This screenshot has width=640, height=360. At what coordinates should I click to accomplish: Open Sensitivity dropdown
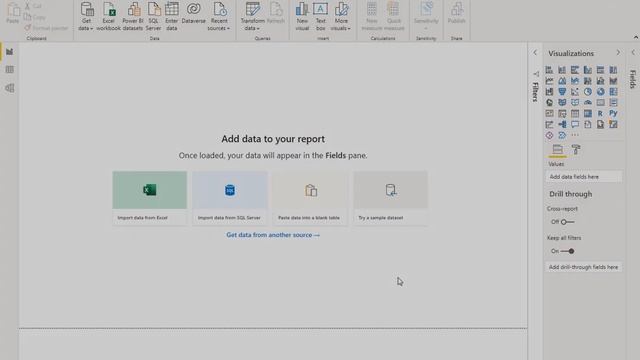pyautogui.click(x=426, y=16)
